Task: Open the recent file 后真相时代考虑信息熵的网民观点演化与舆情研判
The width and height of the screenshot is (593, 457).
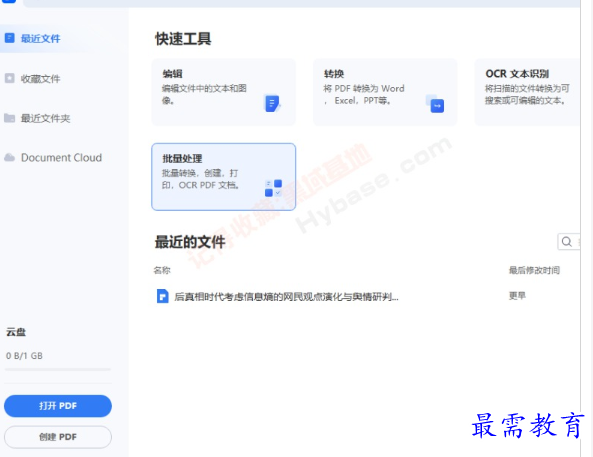Action: click(286, 297)
